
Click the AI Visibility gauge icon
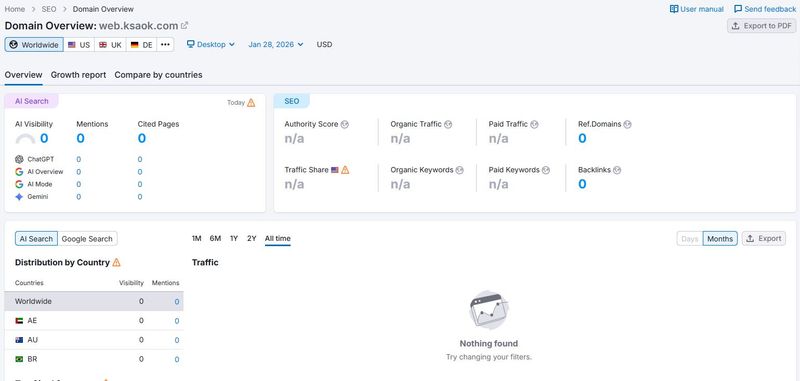point(26,139)
